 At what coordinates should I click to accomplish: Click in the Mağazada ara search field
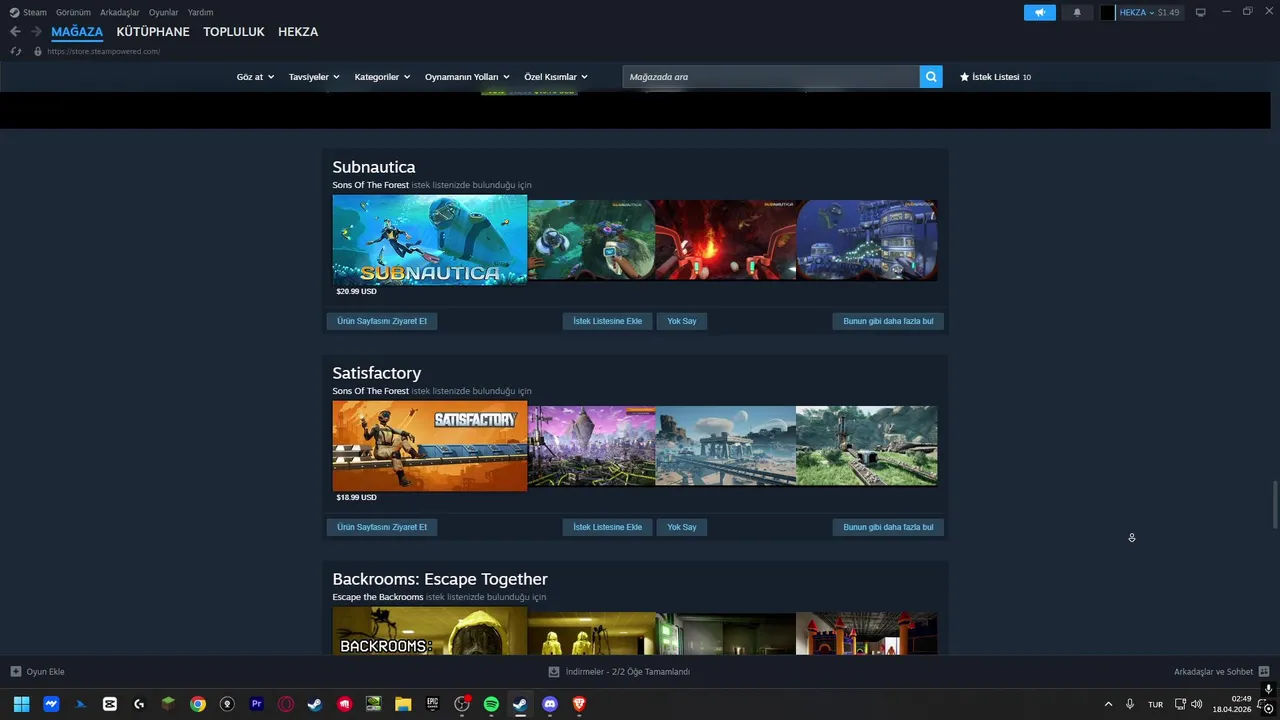pos(771,77)
